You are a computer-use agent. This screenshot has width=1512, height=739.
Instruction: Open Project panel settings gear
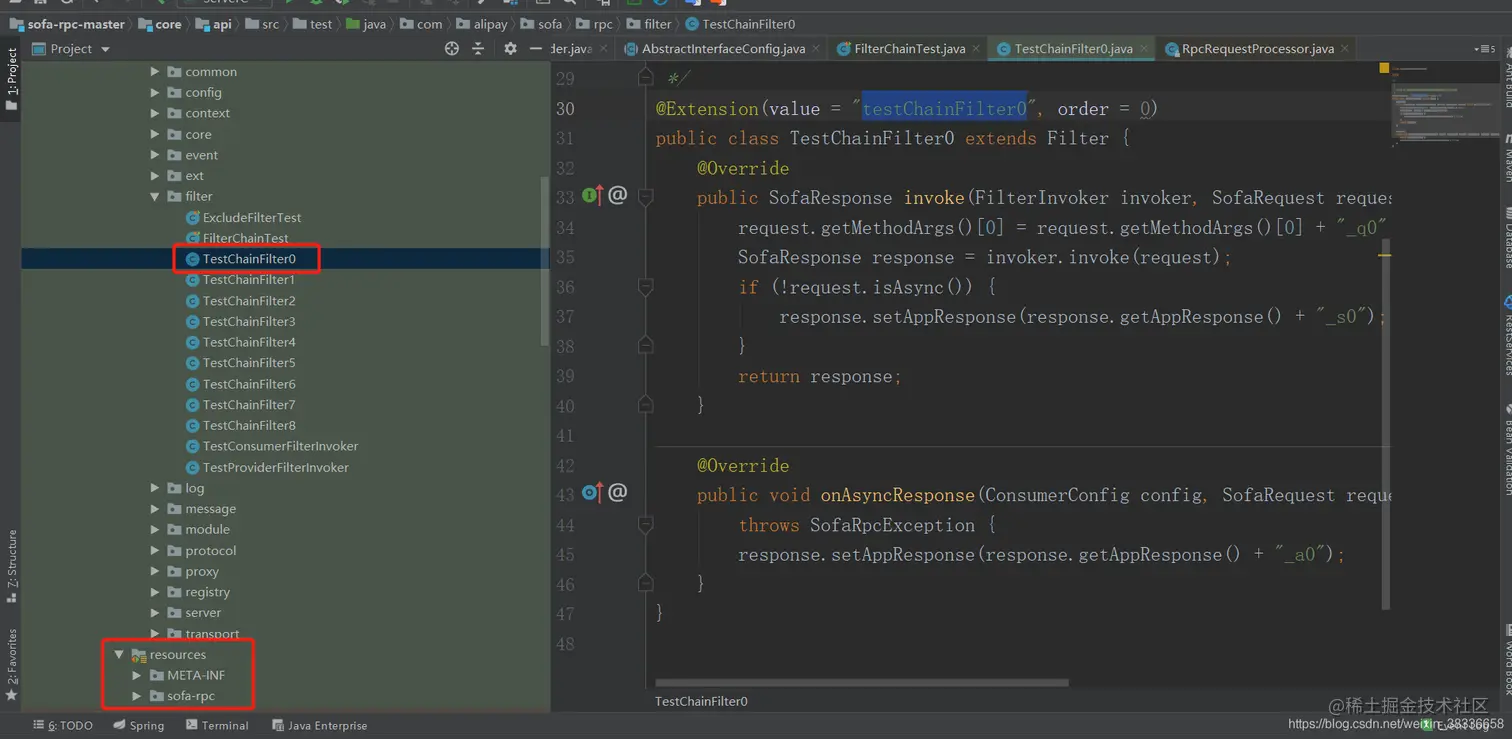[x=511, y=48]
